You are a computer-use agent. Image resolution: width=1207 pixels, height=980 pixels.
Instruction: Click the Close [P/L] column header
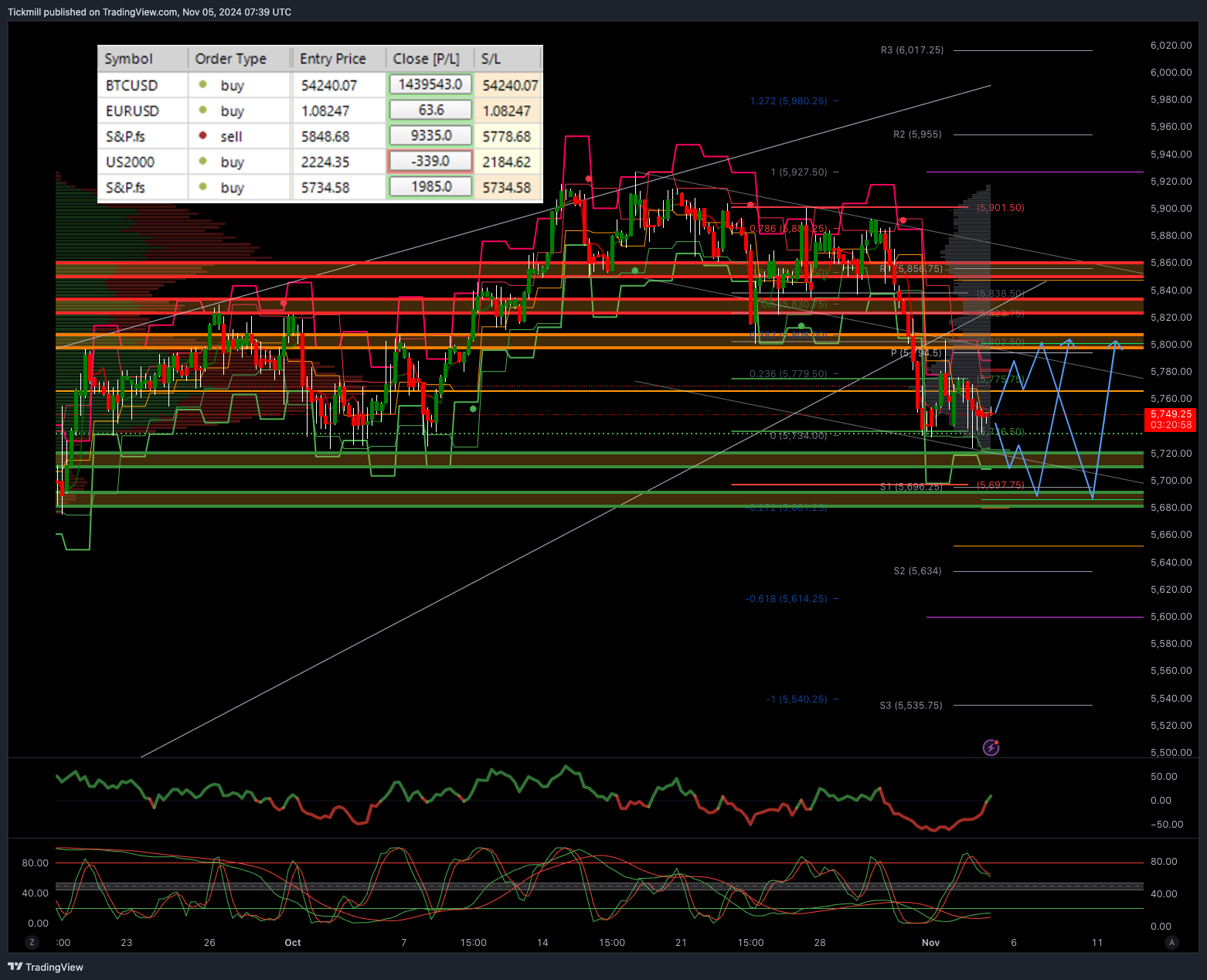click(x=430, y=59)
